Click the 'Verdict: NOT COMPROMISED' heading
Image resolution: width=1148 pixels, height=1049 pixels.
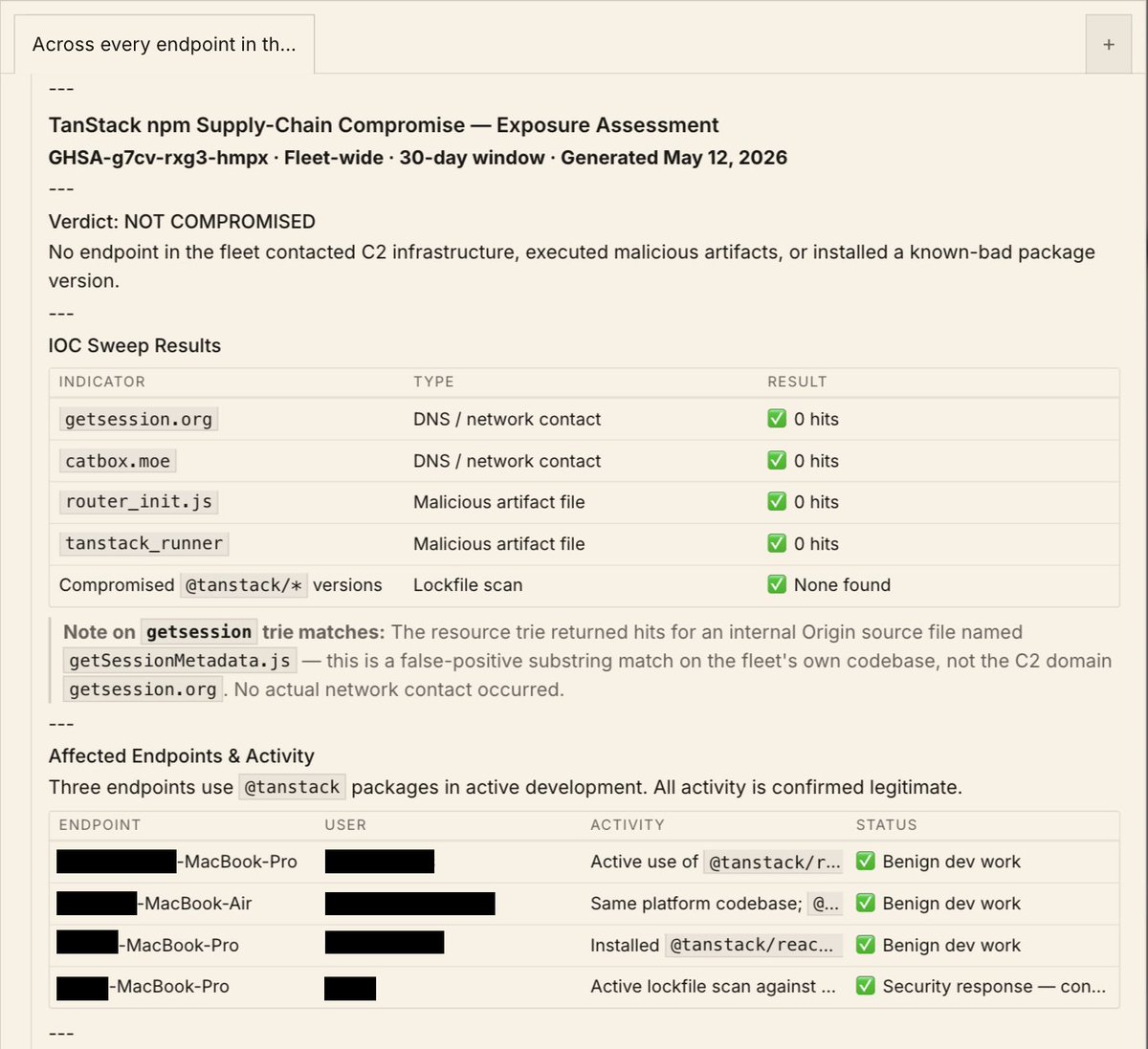click(182, 222)
